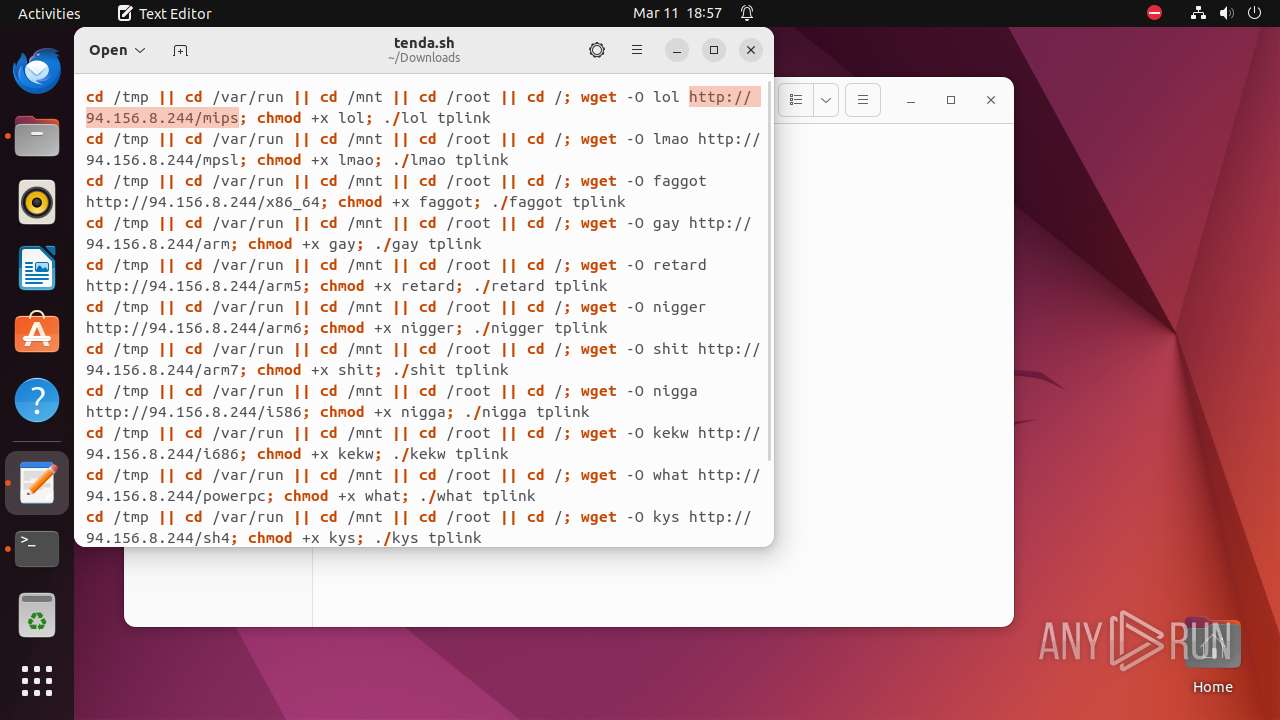Click ./lol tplink command text
This screenshot has height=720, width=1280.
(437, 118)
